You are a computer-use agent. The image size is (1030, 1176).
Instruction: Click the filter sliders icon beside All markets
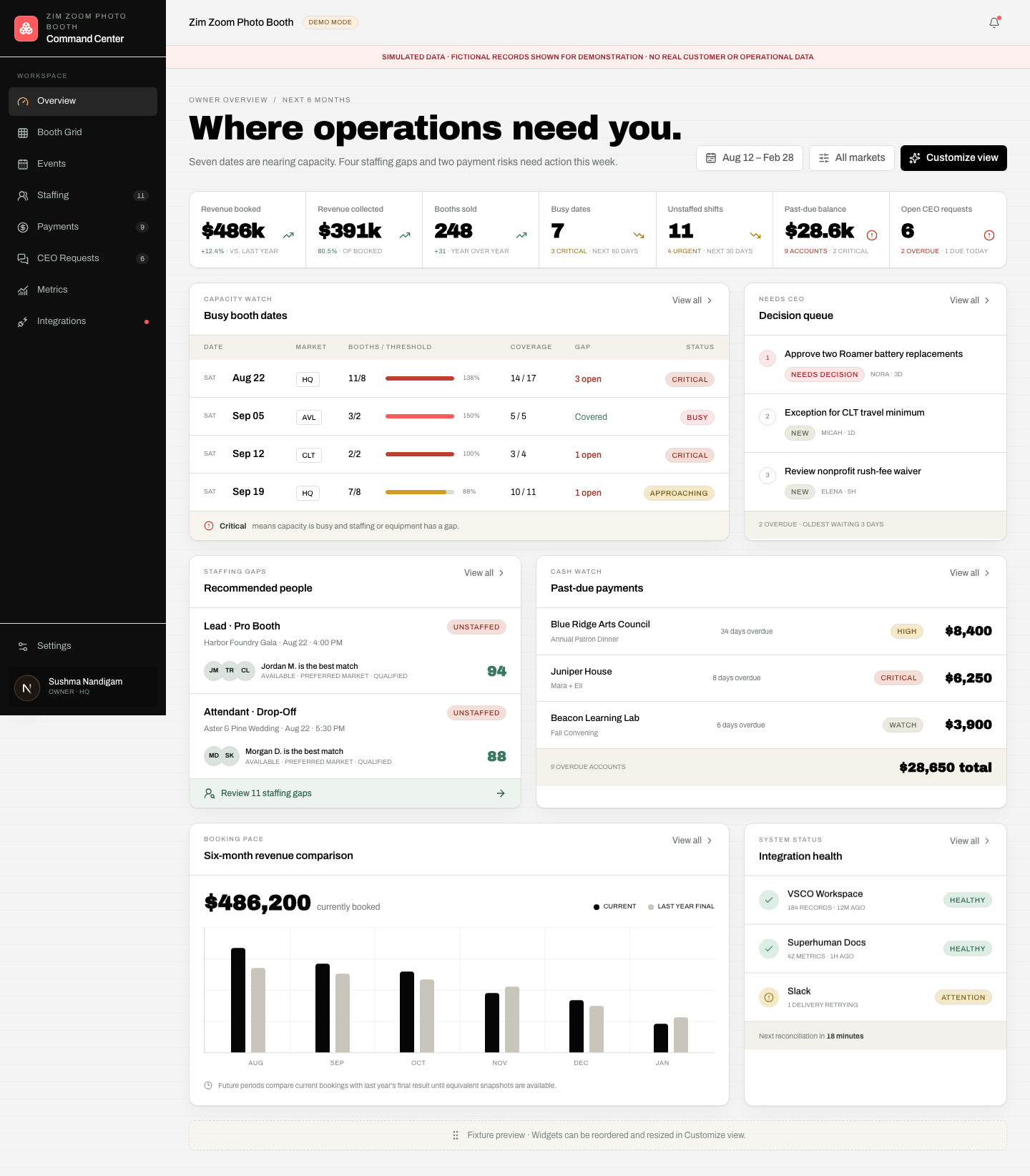pyautogui.click(x=824, y=158)
